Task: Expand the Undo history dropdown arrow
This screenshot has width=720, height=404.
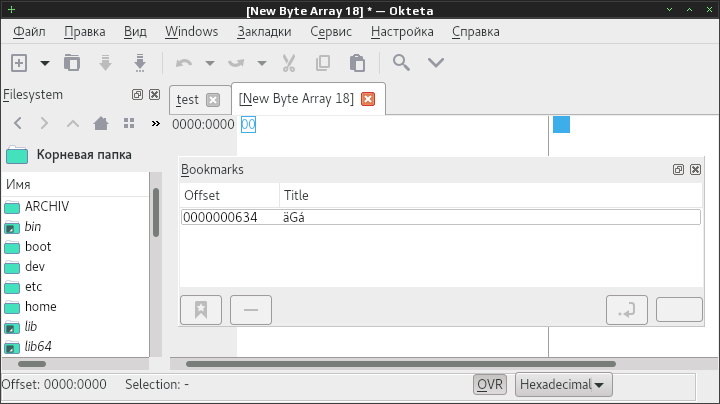Action: 210,63
